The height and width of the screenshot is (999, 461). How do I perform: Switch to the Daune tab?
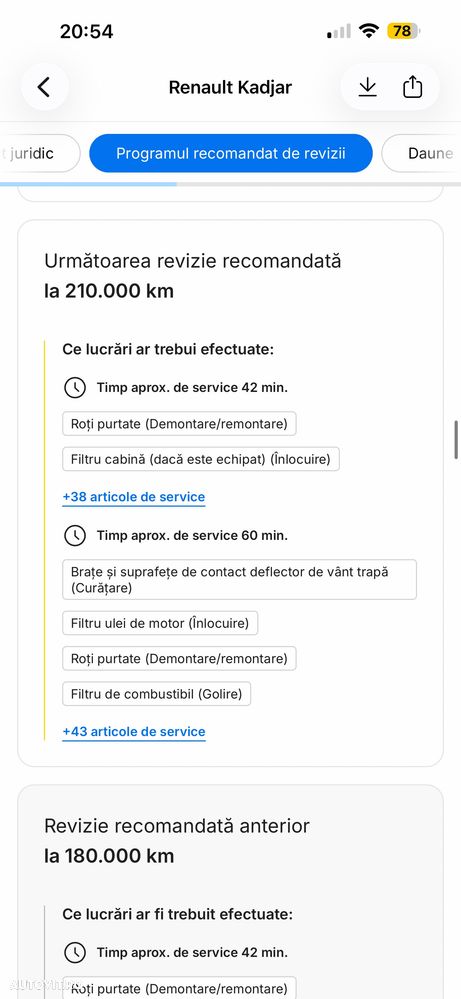[422, 154]
